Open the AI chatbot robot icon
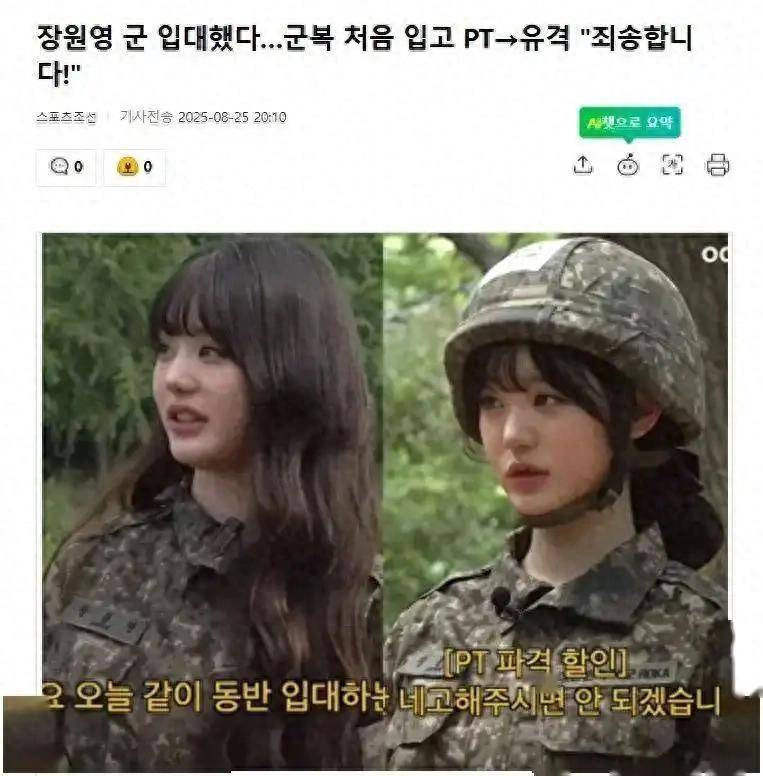The height and width of the screenshot is (776, 763). (628, 165)
